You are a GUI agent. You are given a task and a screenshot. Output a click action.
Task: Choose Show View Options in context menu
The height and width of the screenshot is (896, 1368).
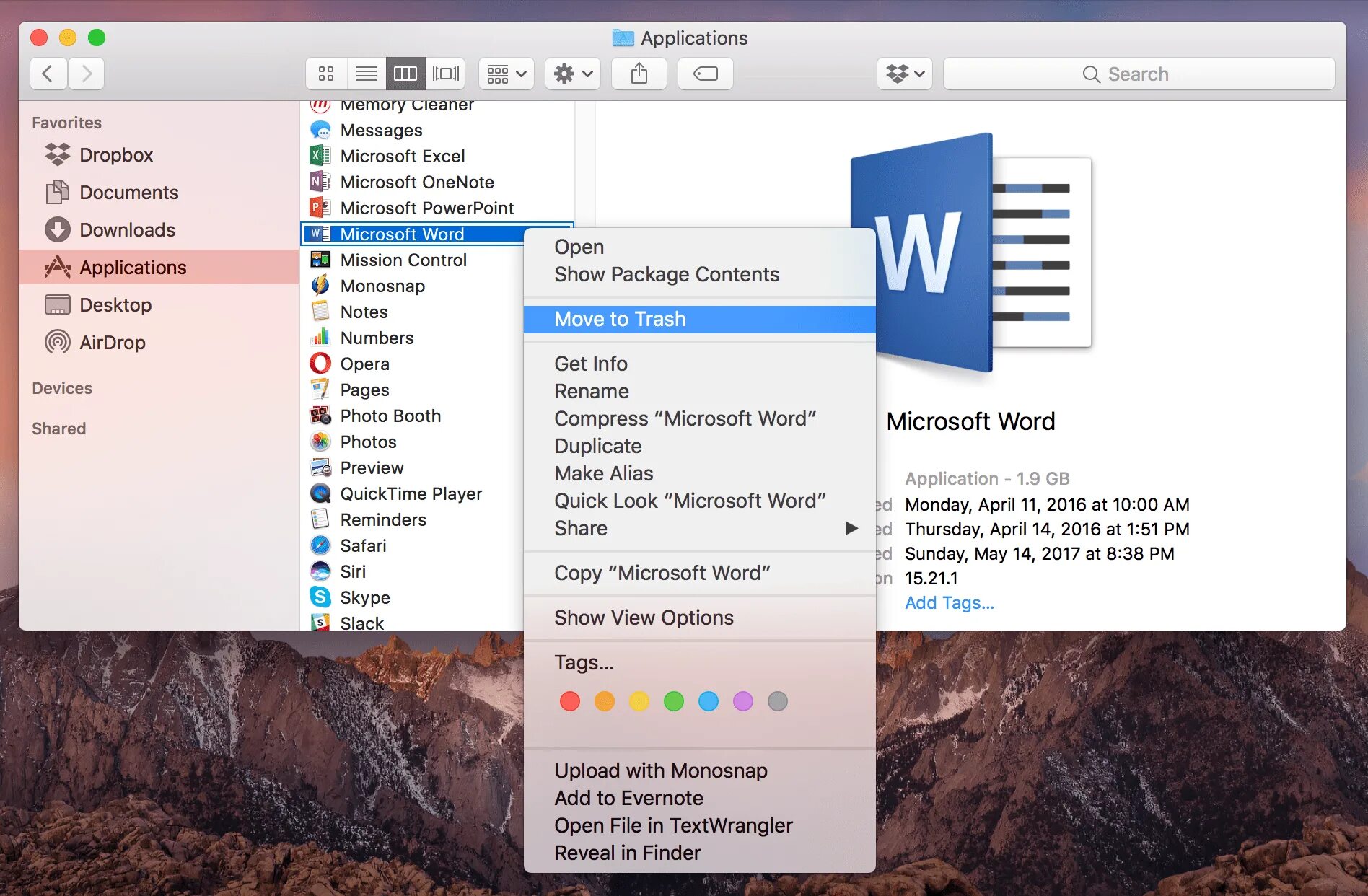coord(700,618)
